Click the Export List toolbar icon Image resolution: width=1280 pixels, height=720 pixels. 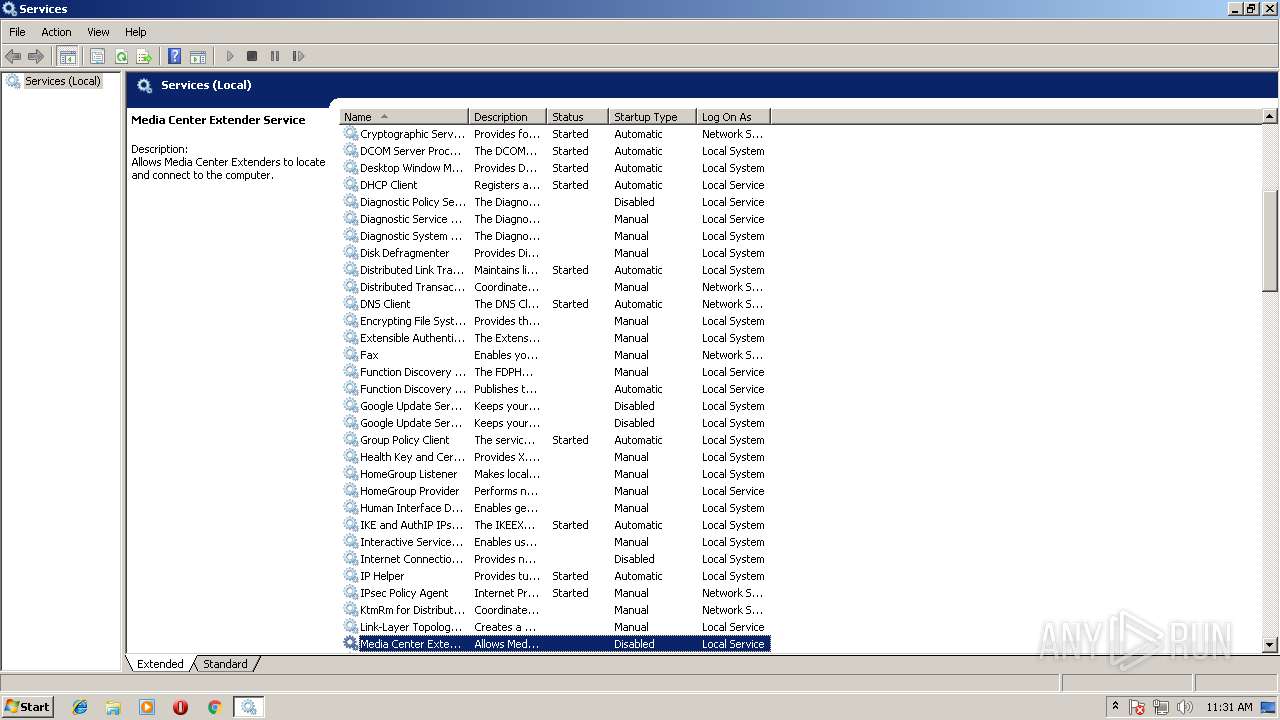pos(144,57)
